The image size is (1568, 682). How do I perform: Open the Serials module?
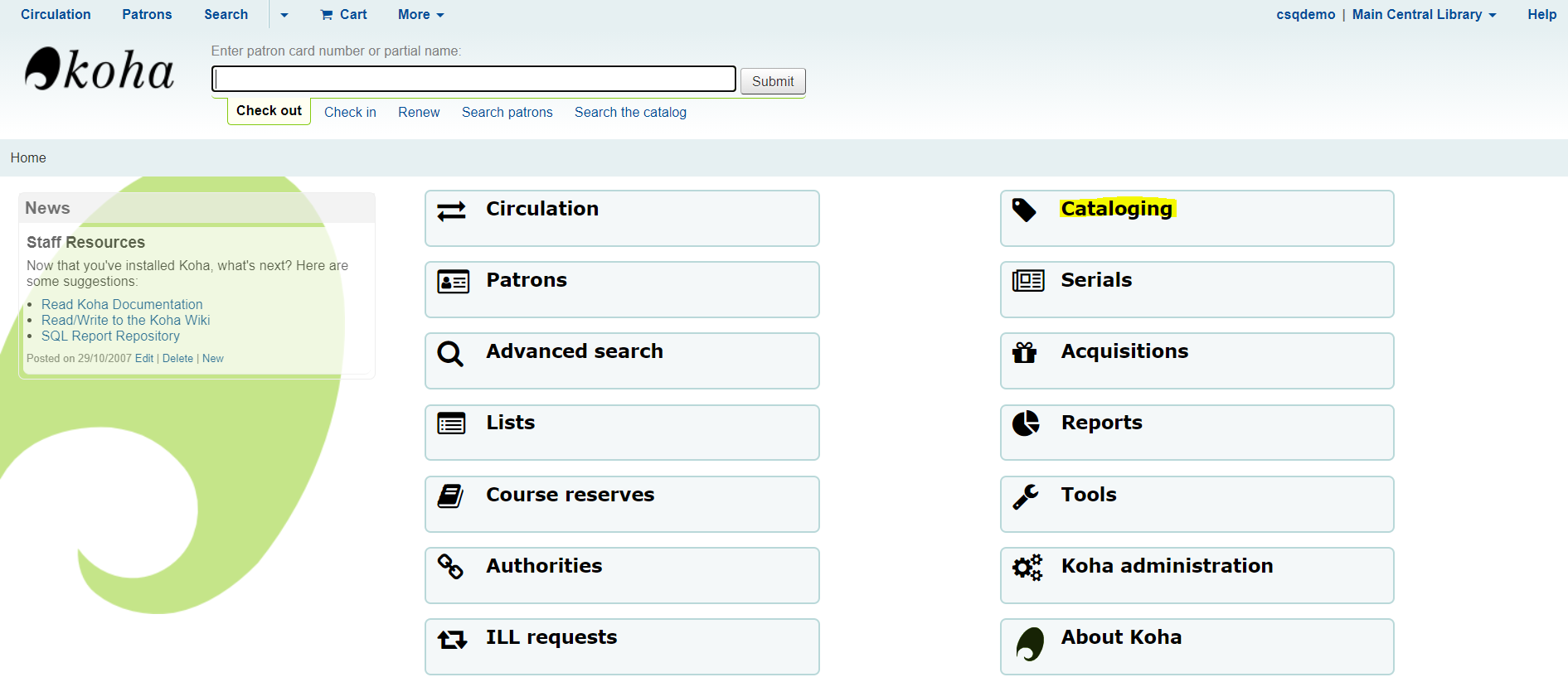tap(1197, 290)
